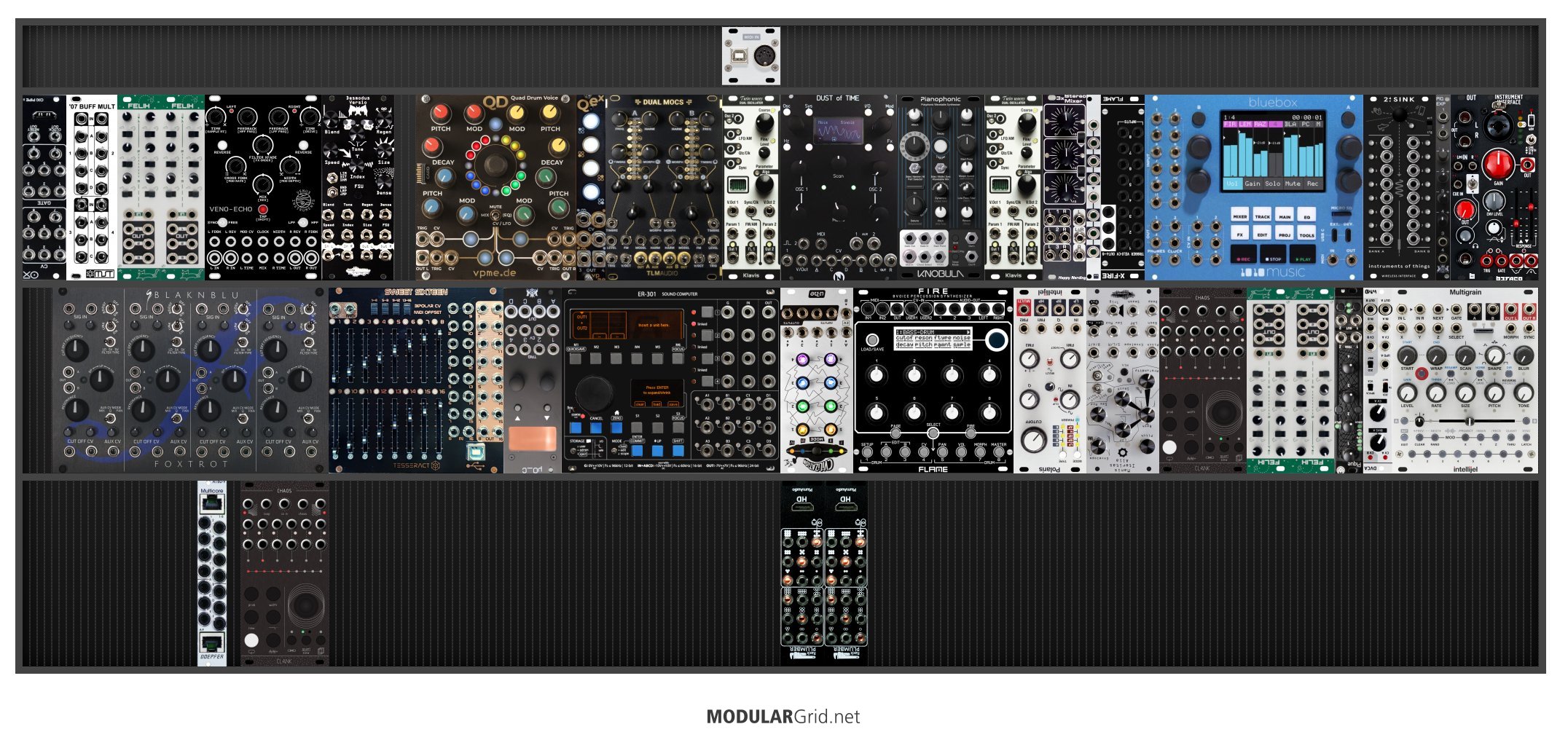
Task: Click the ER-301 Cancel button
Action: click(596, 428)
